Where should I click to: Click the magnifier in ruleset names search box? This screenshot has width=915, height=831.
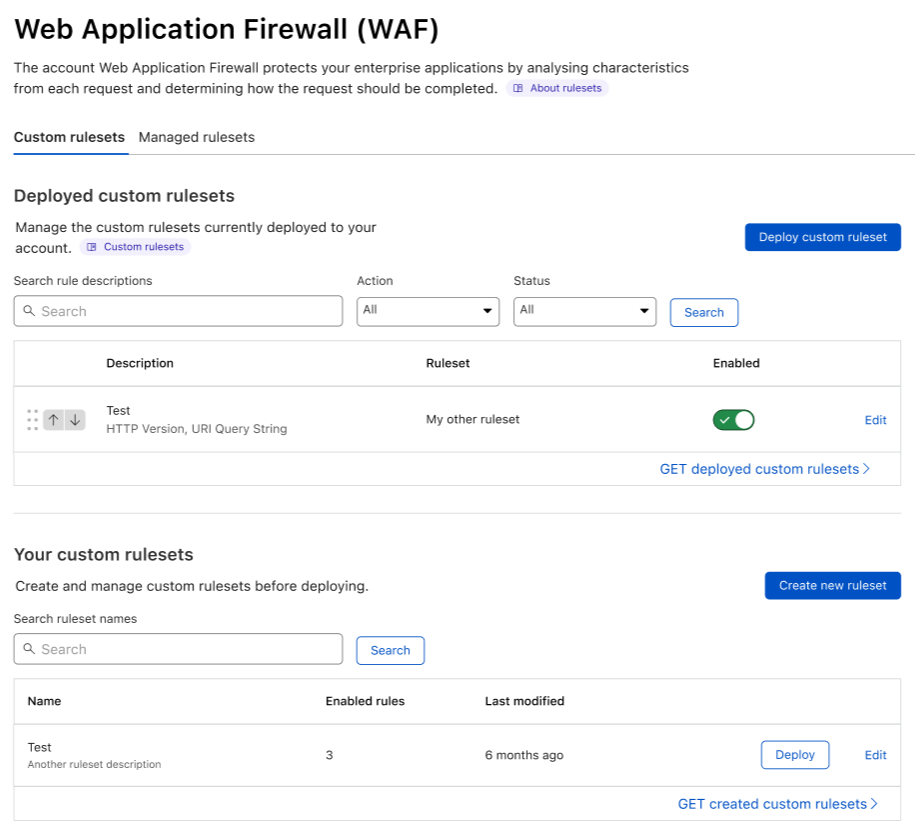(28, 649)
